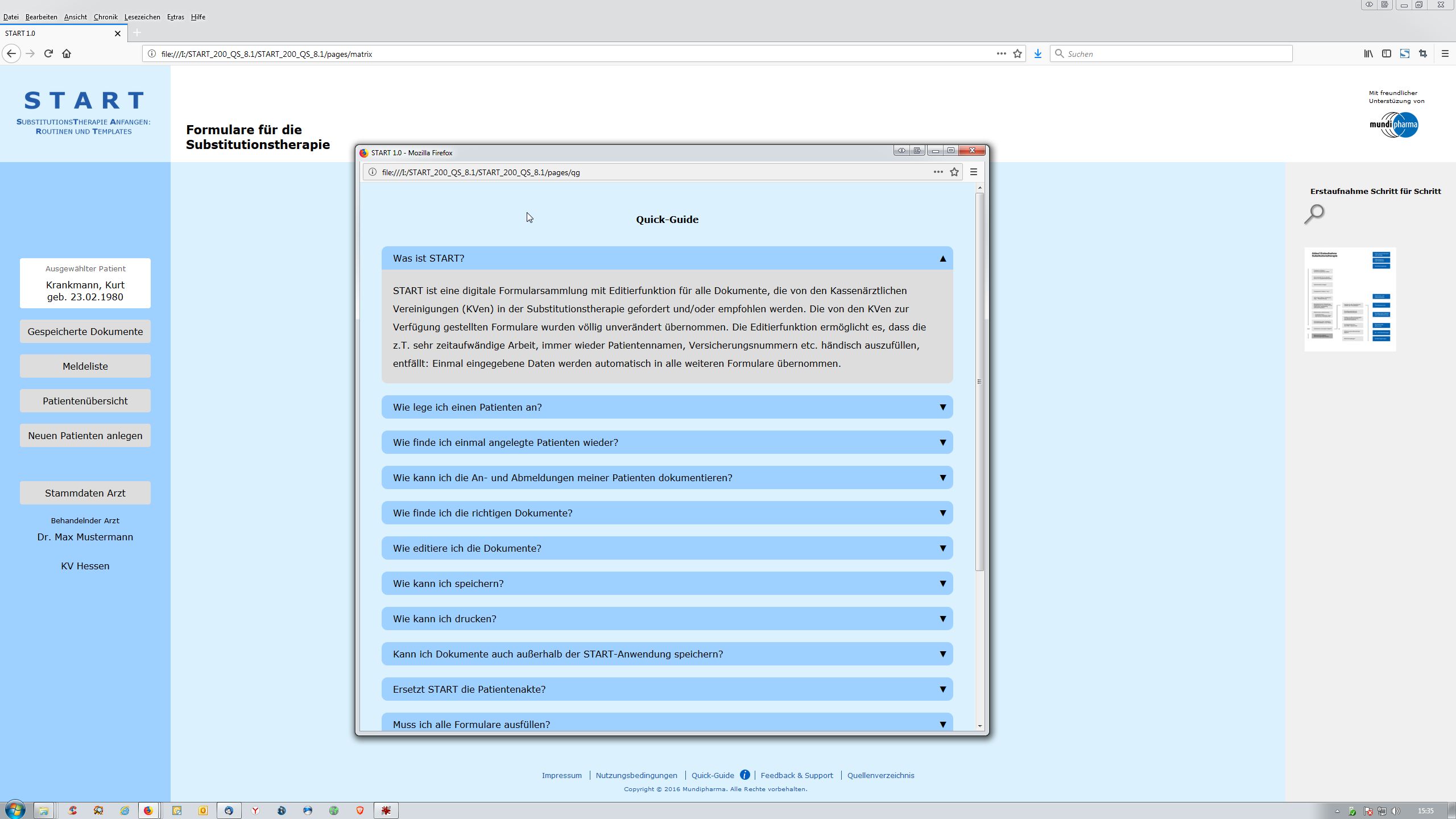Open the Firefox library icon
Viewport: 1456px width, 819px height.
tap(1368, 53)
